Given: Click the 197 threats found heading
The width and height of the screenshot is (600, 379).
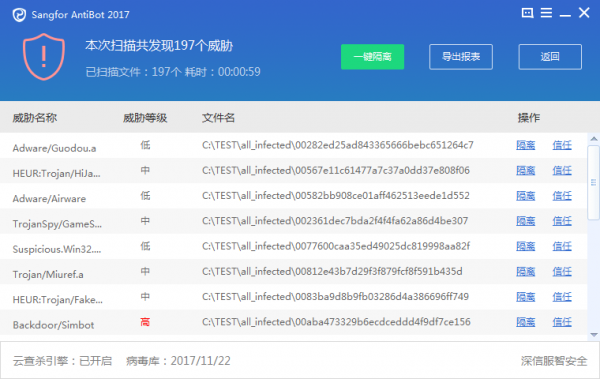Looking at the screenshot, I should [159, 46].
